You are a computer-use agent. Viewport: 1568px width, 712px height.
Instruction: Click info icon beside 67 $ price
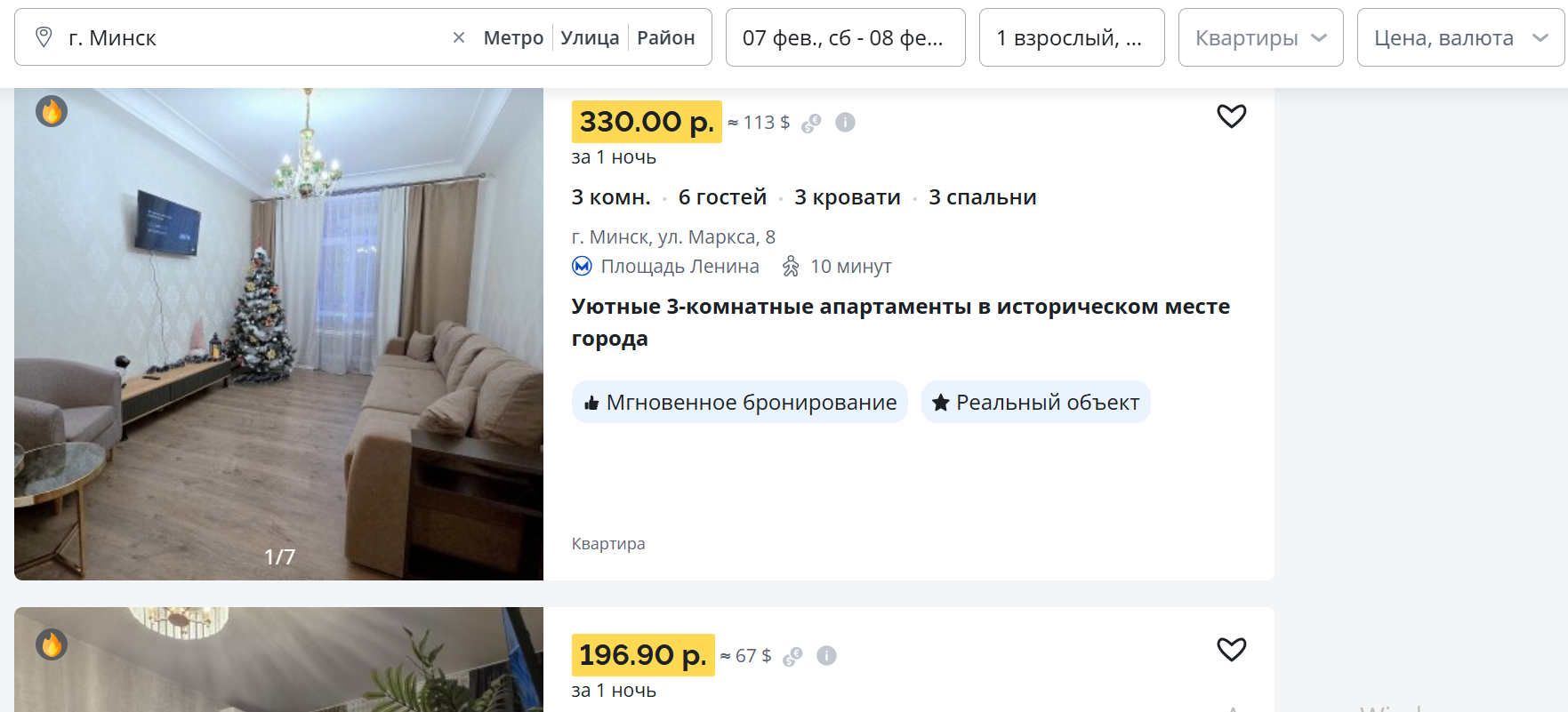click(x=826, y=656)
